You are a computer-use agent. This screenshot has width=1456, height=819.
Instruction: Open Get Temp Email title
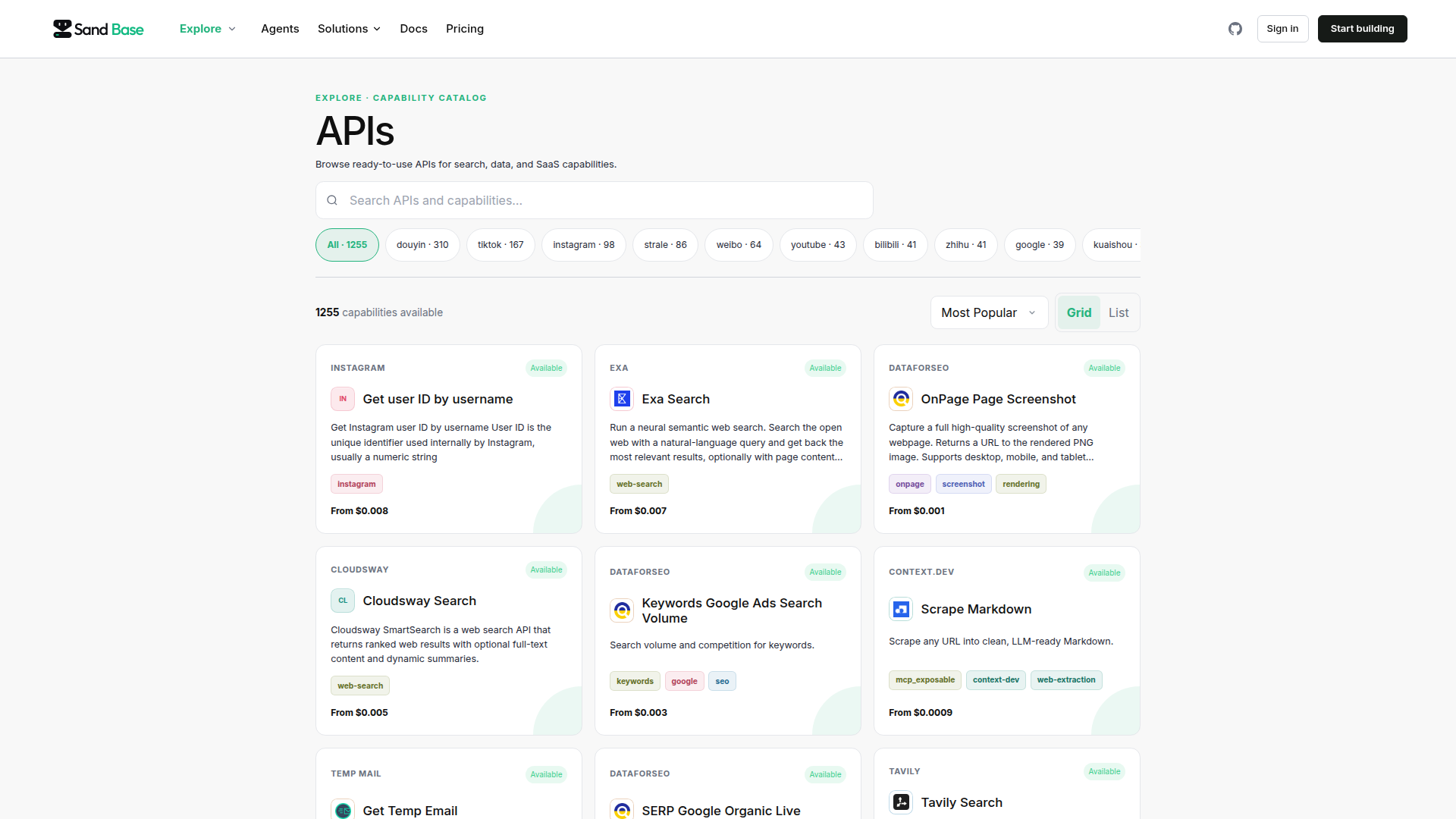click(x=409, y=811)
